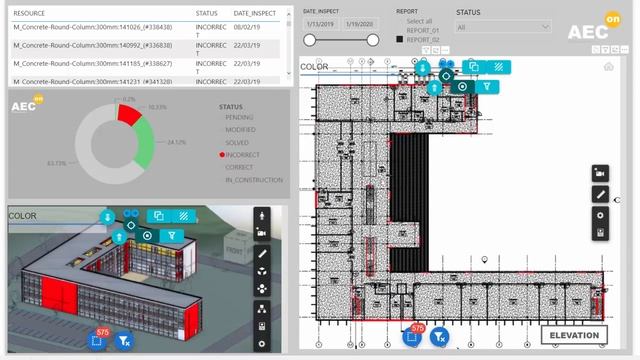Open properties panel icon in 3D viewer

pyautogui.click(x=262, y=326)
